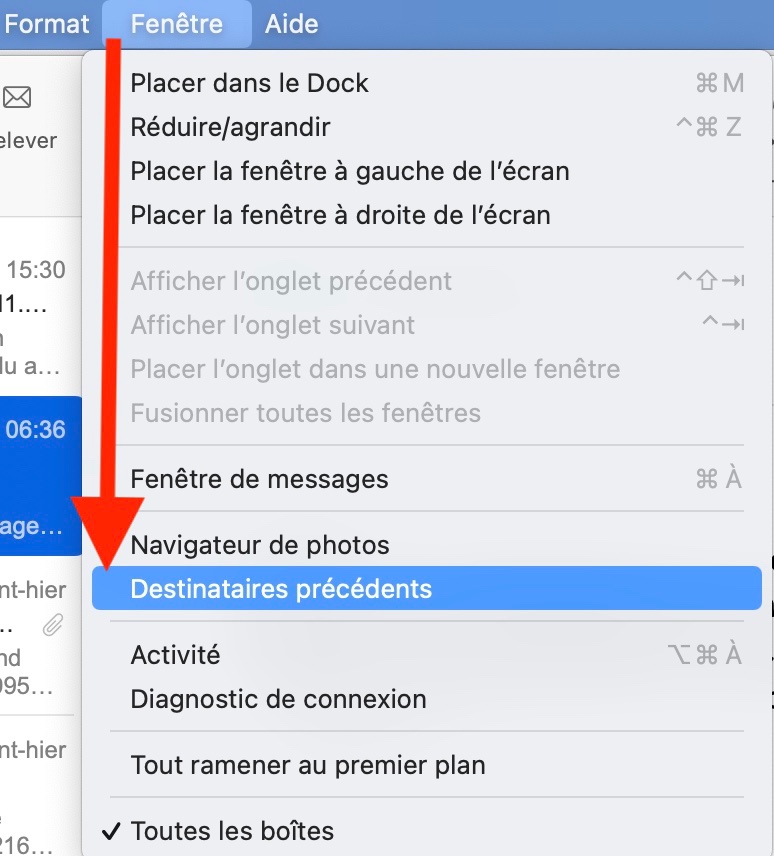Viewport: 774px width, 856px height.
Task: Select Tout ramener au premier plan
Action: pyautogui.click(x=308, y=766)
